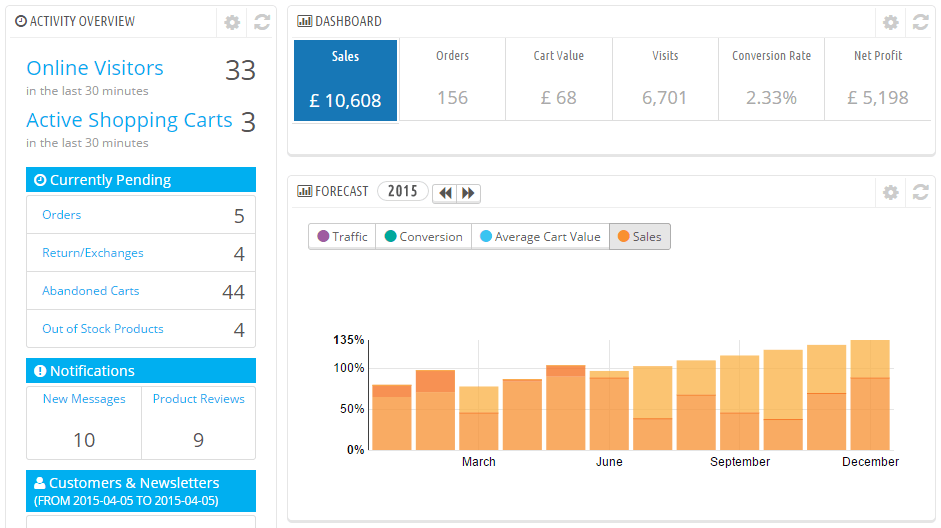The image size is (941, 528).
Task: Click the Notifications section header
Action: coord(141,371)
